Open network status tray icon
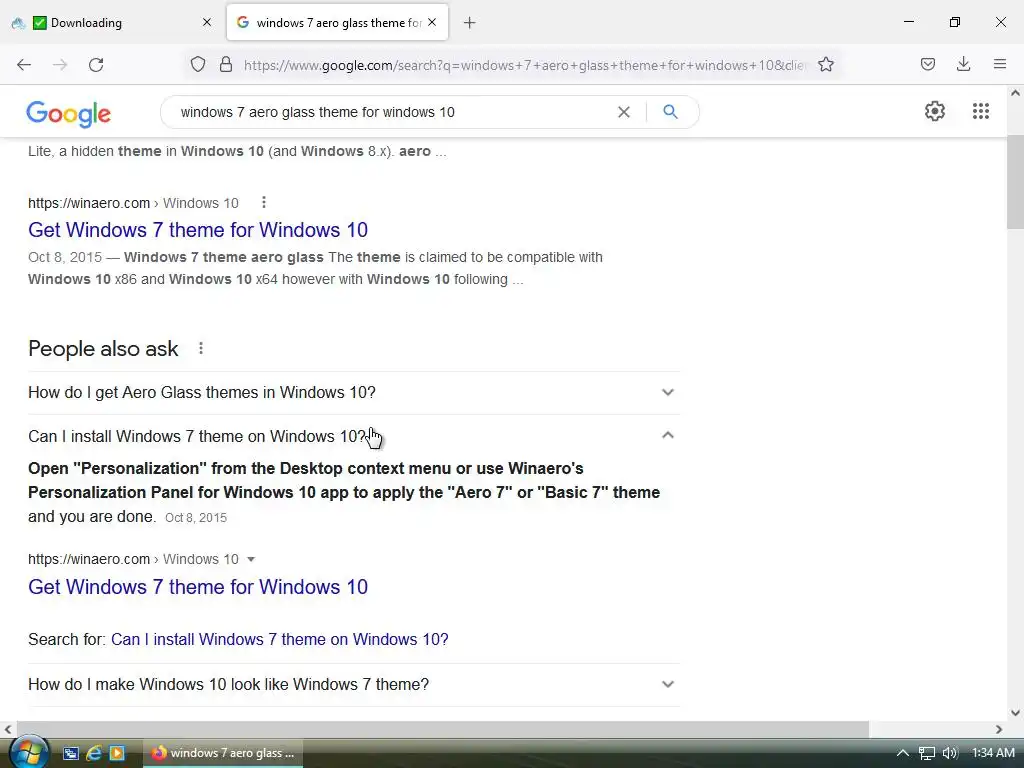 coord(927,753)
